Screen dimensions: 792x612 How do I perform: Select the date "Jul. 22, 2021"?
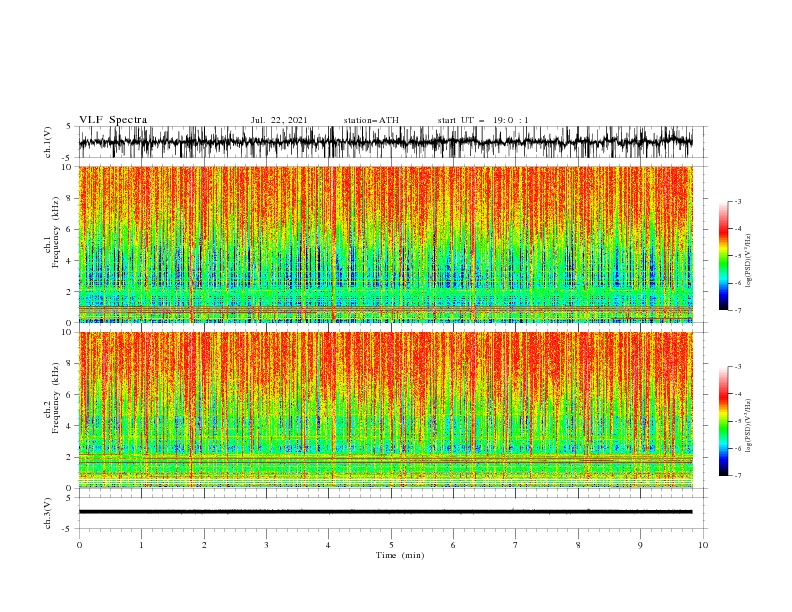279,120
